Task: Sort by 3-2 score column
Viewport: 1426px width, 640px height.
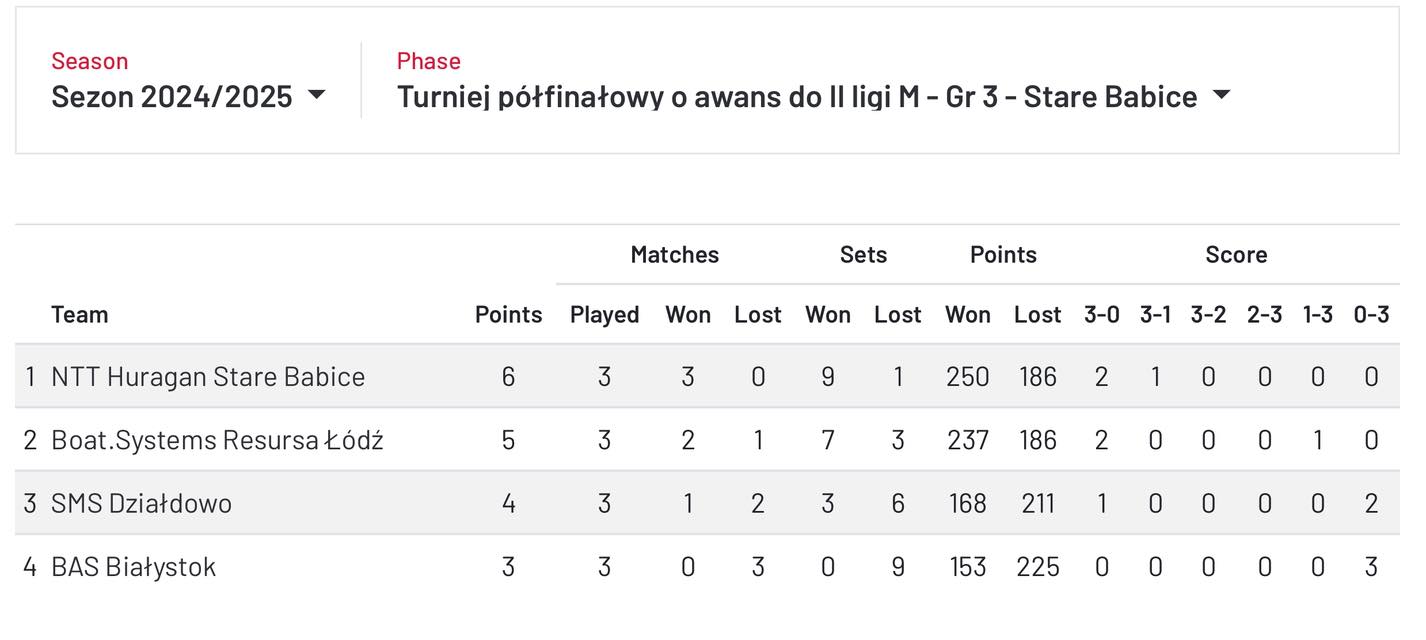Action: coord(1208,315)
